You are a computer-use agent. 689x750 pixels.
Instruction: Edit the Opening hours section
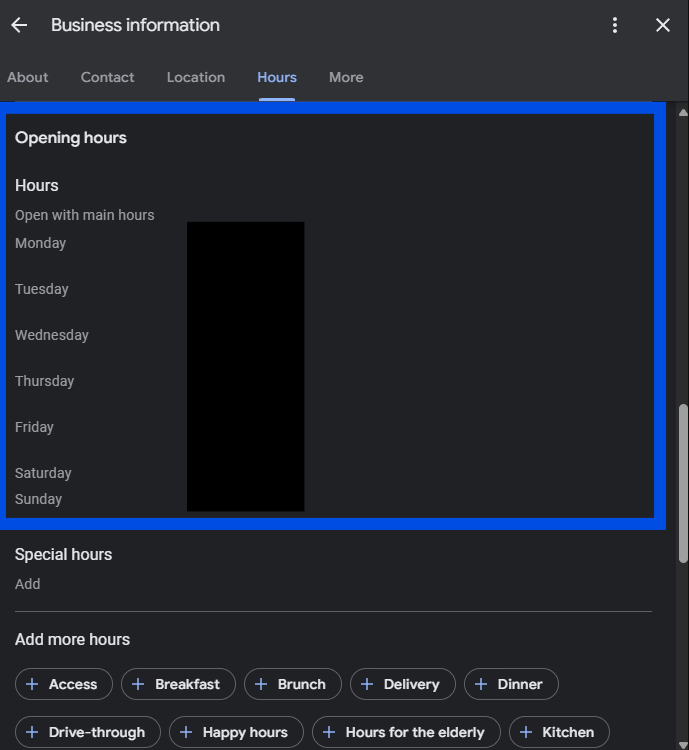point(330,315)
